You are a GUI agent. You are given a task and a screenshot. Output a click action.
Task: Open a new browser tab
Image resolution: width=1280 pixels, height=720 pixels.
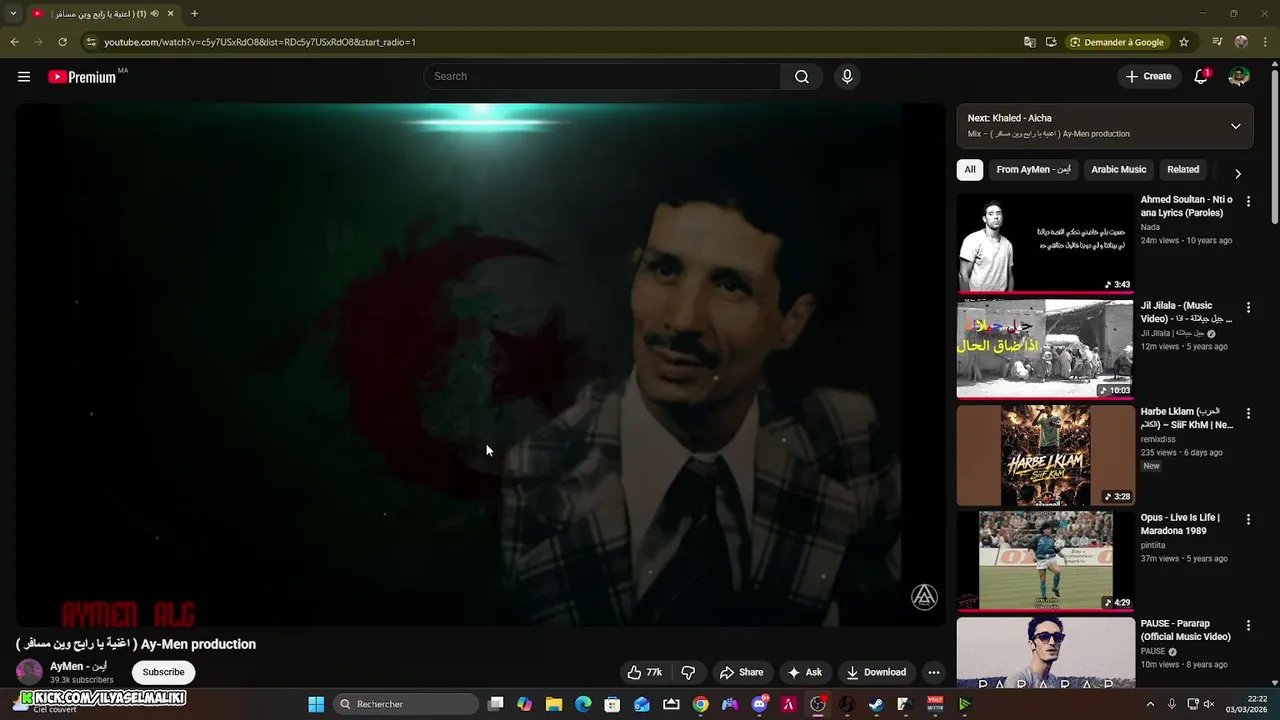(194, 13)
